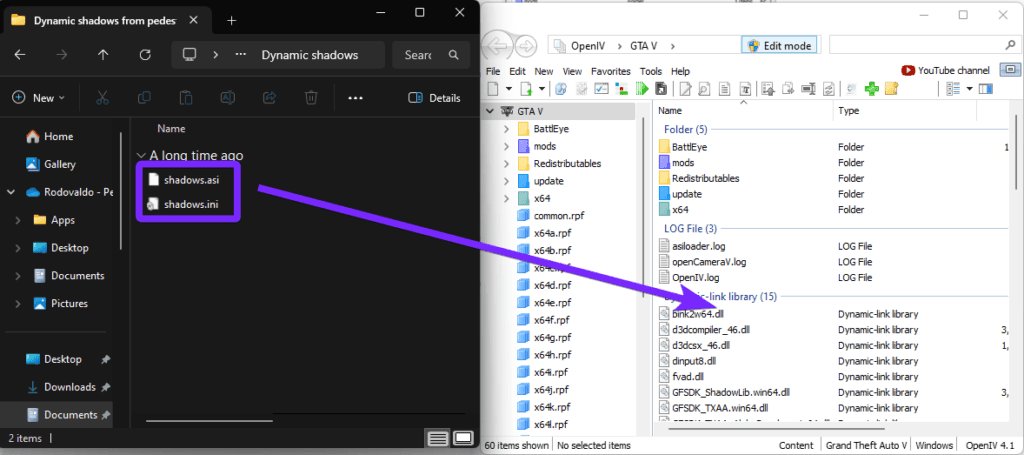This screenshot has height=455, width=1024.
Task: Collapse the GTA V tree root in OpenIV
Action: coord(490,112)
